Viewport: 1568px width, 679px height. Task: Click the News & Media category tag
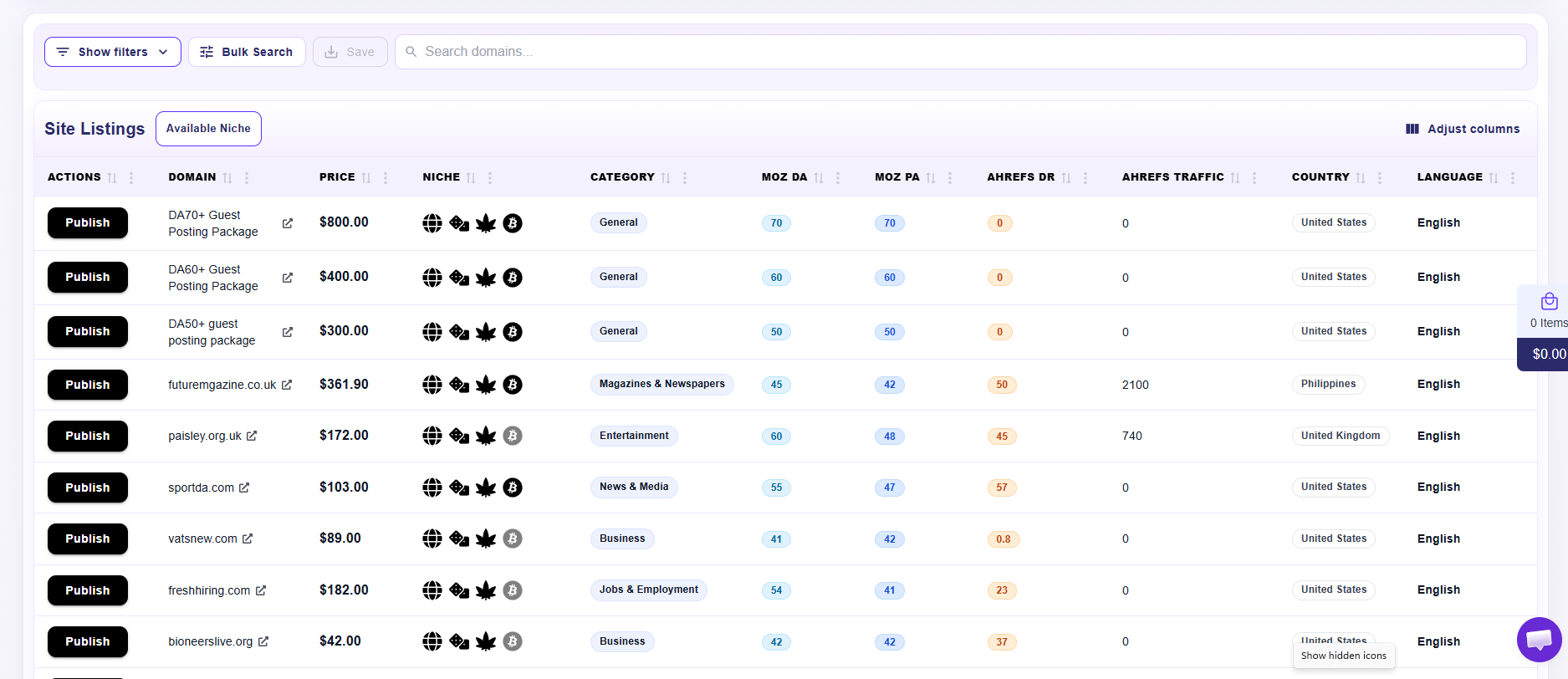(634, 488)
